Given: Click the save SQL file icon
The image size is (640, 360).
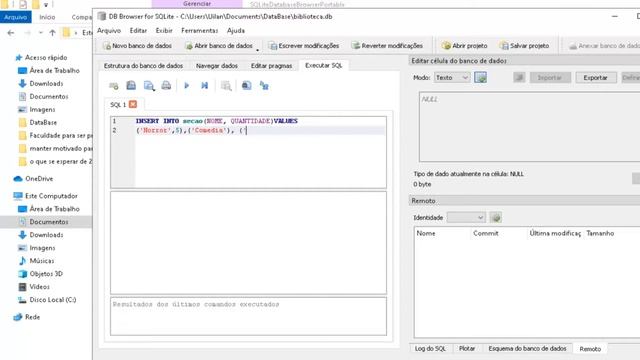Looking at the screenshot, I should [x=149, y=86].
